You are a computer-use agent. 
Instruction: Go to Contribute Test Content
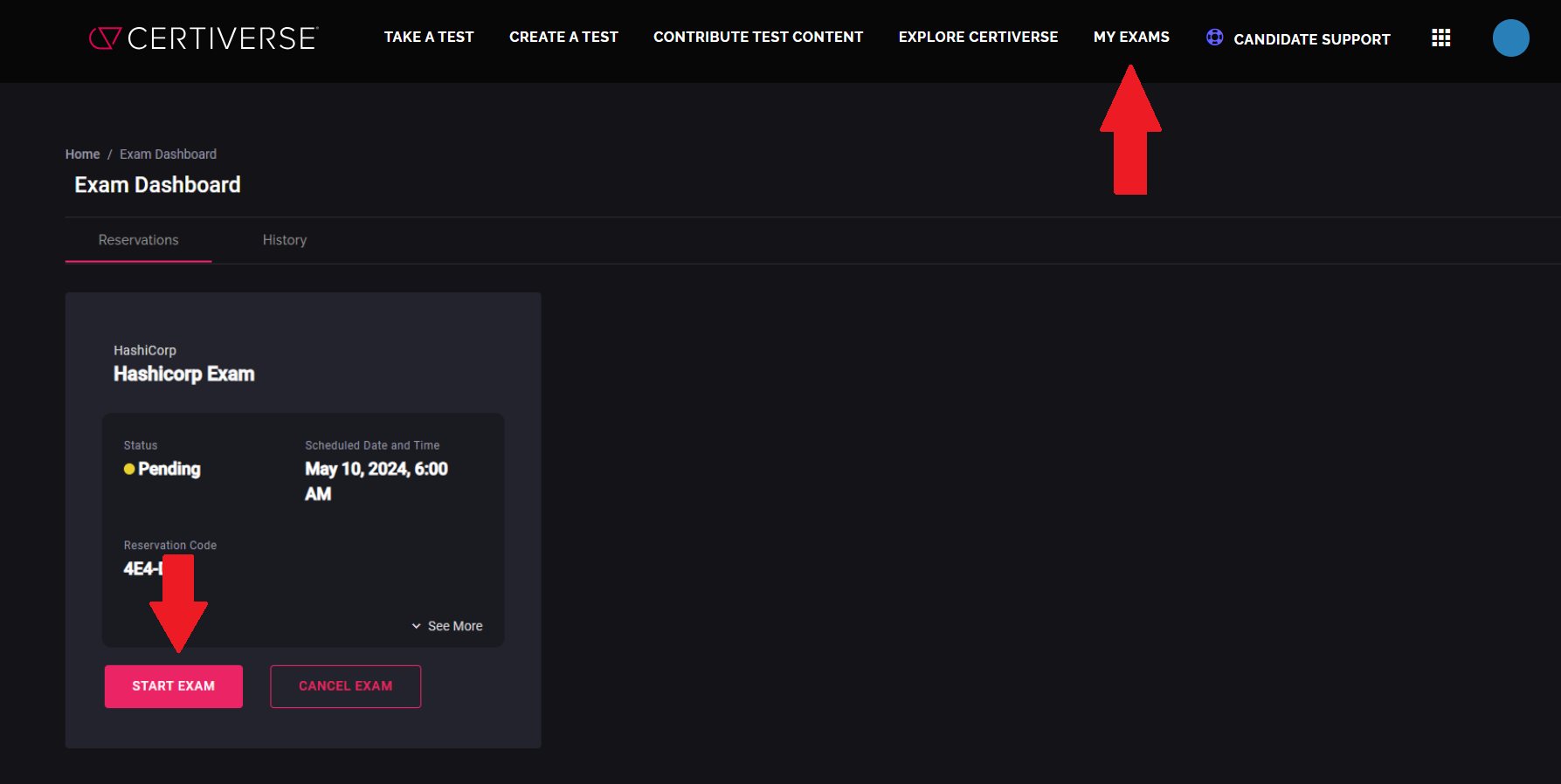click(x=758, y=37)
